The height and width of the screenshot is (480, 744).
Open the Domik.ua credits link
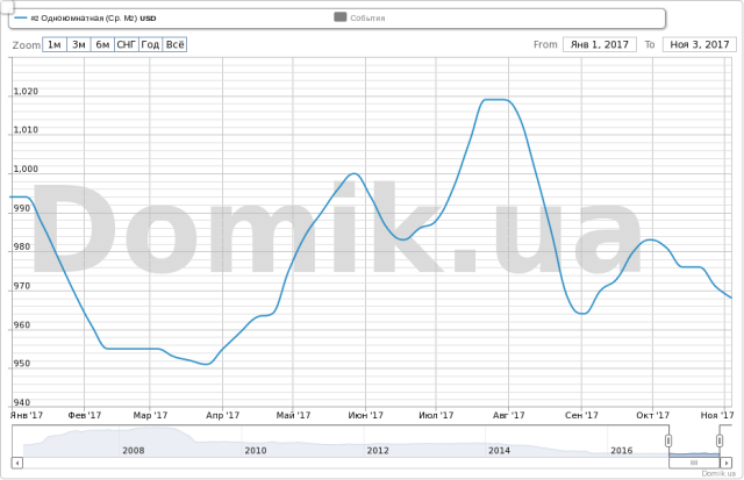pyautogui.click(x=718, y=473)
